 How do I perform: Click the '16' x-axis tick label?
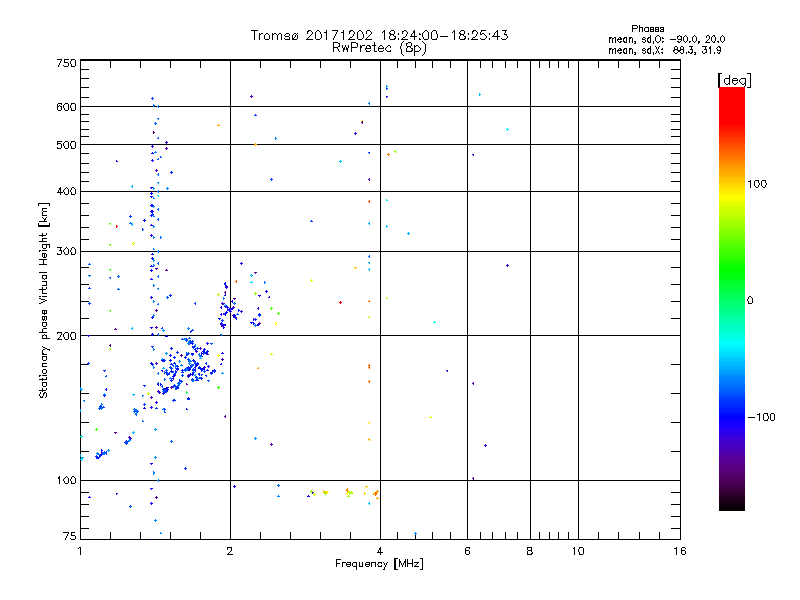coord(680,551)
